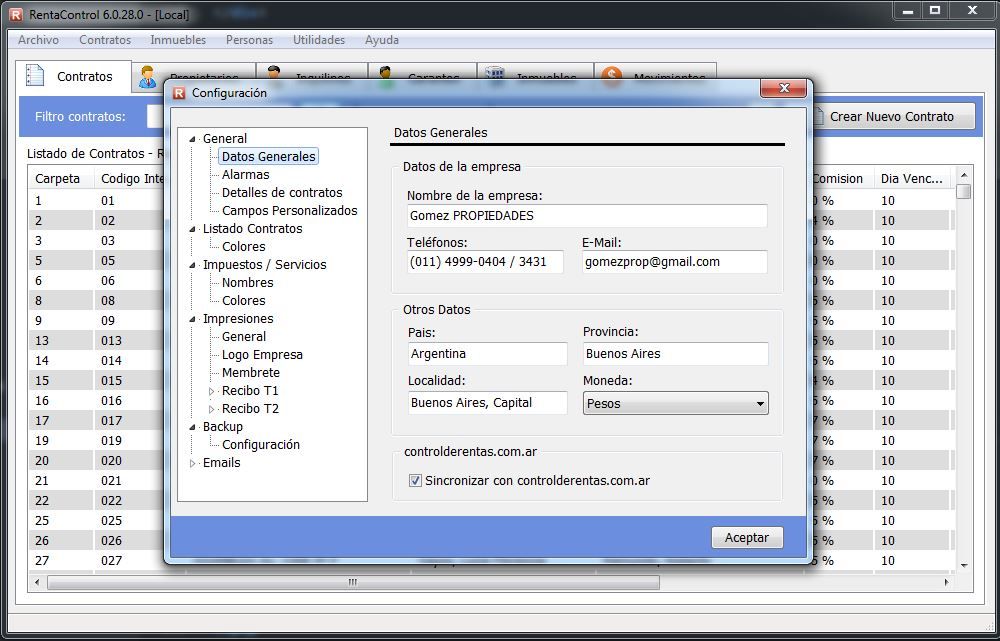1000x641 pixels.
Task: Select Nombres under Impuestos / Servicios
Action: tap(247, 283)
